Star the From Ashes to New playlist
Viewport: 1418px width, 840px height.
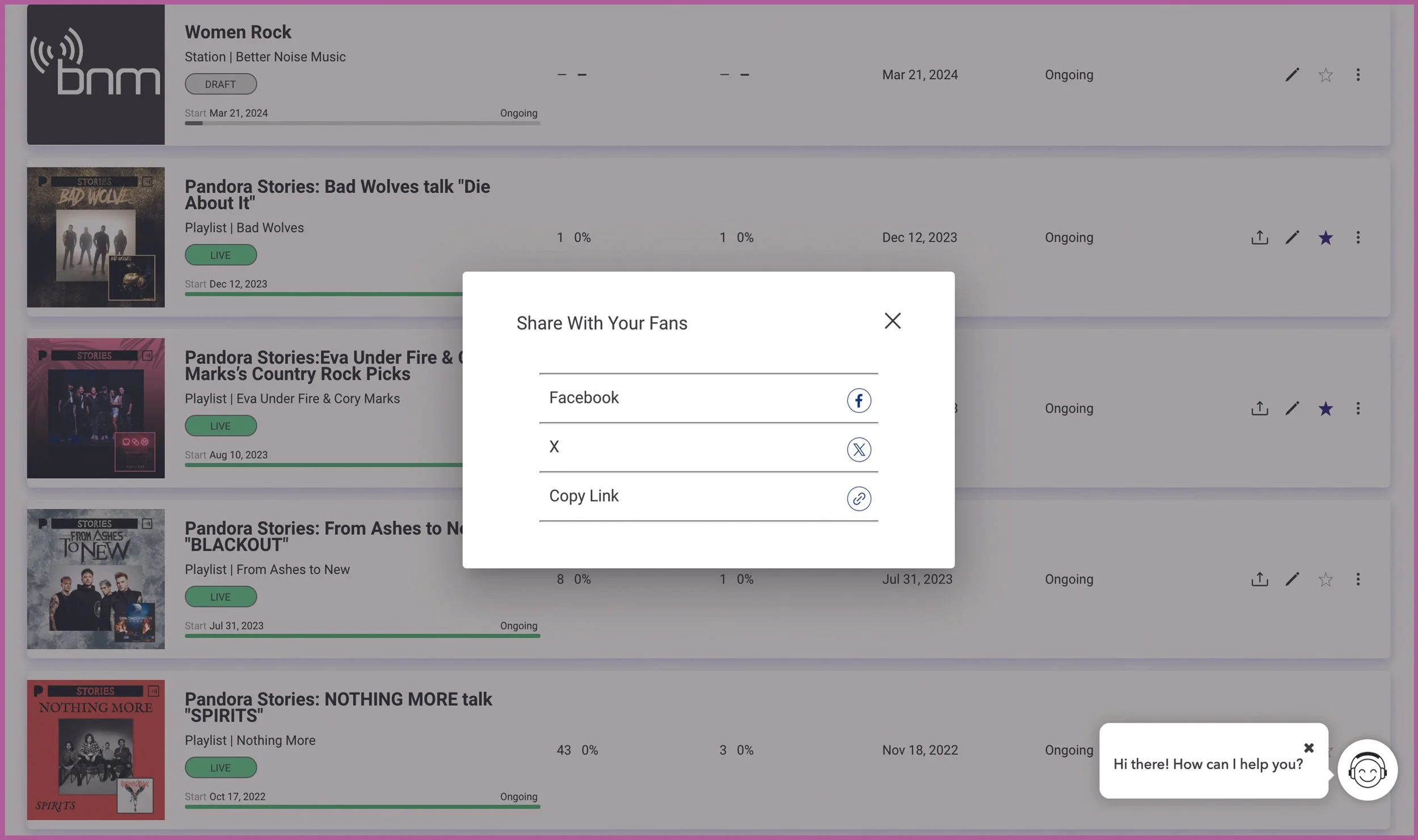tap(1325, 579)
